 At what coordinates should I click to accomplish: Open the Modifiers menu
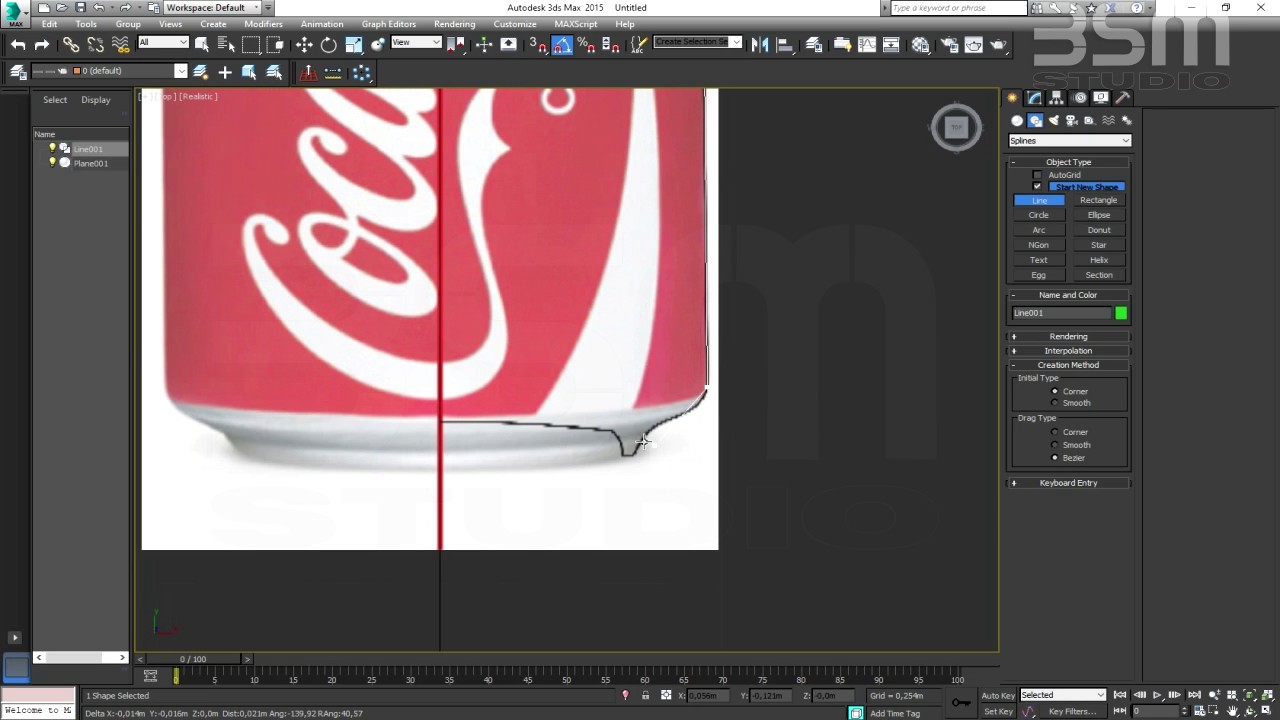[263, 24]
